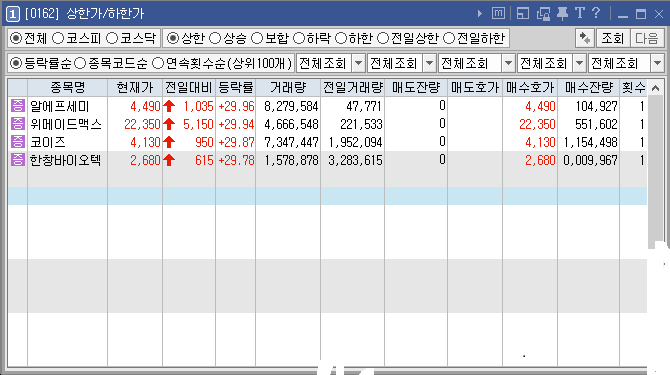670x375 pixels.
Task: Click the 조회 search button
Action: point(612,38)
